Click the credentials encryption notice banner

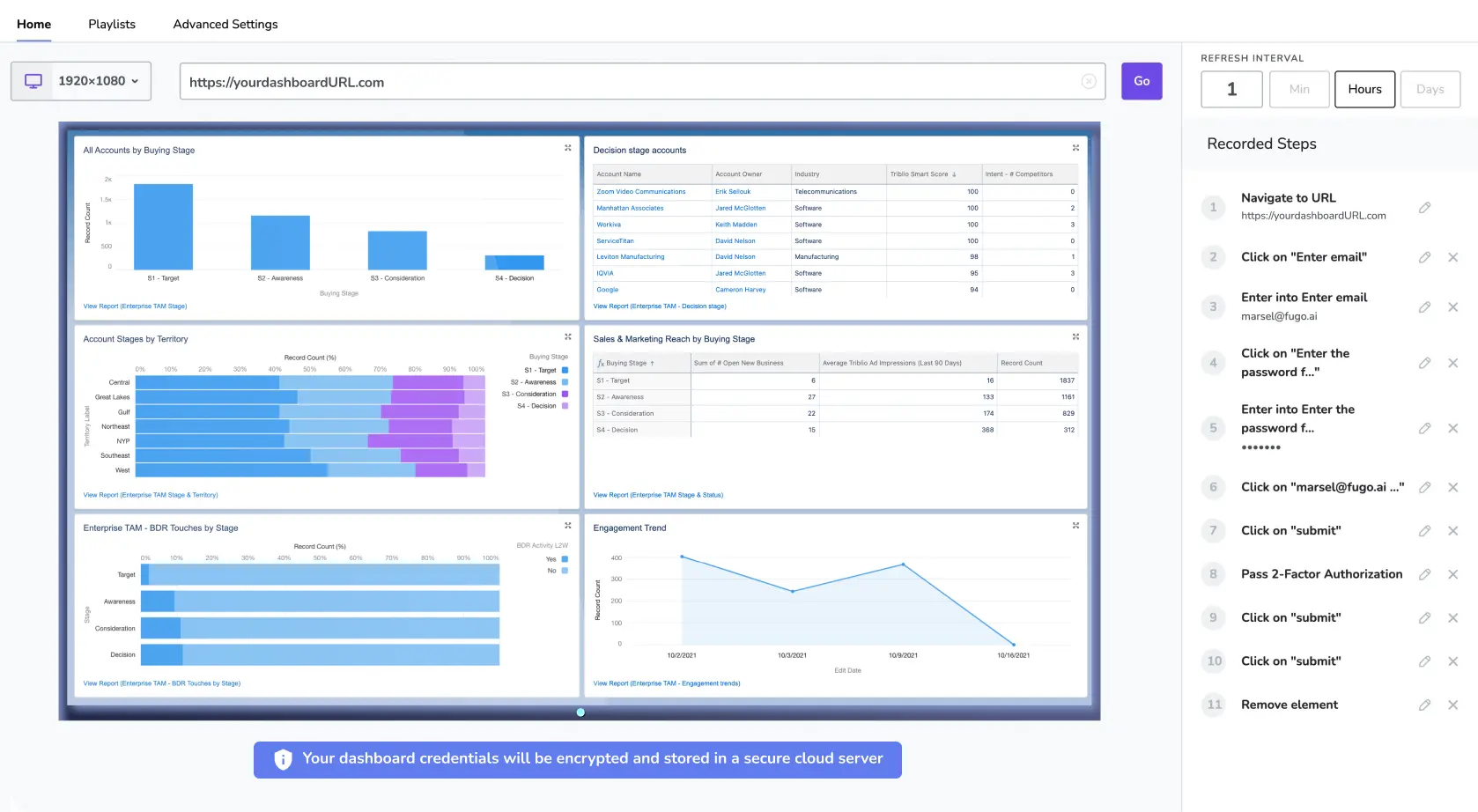tap(578, 759)
